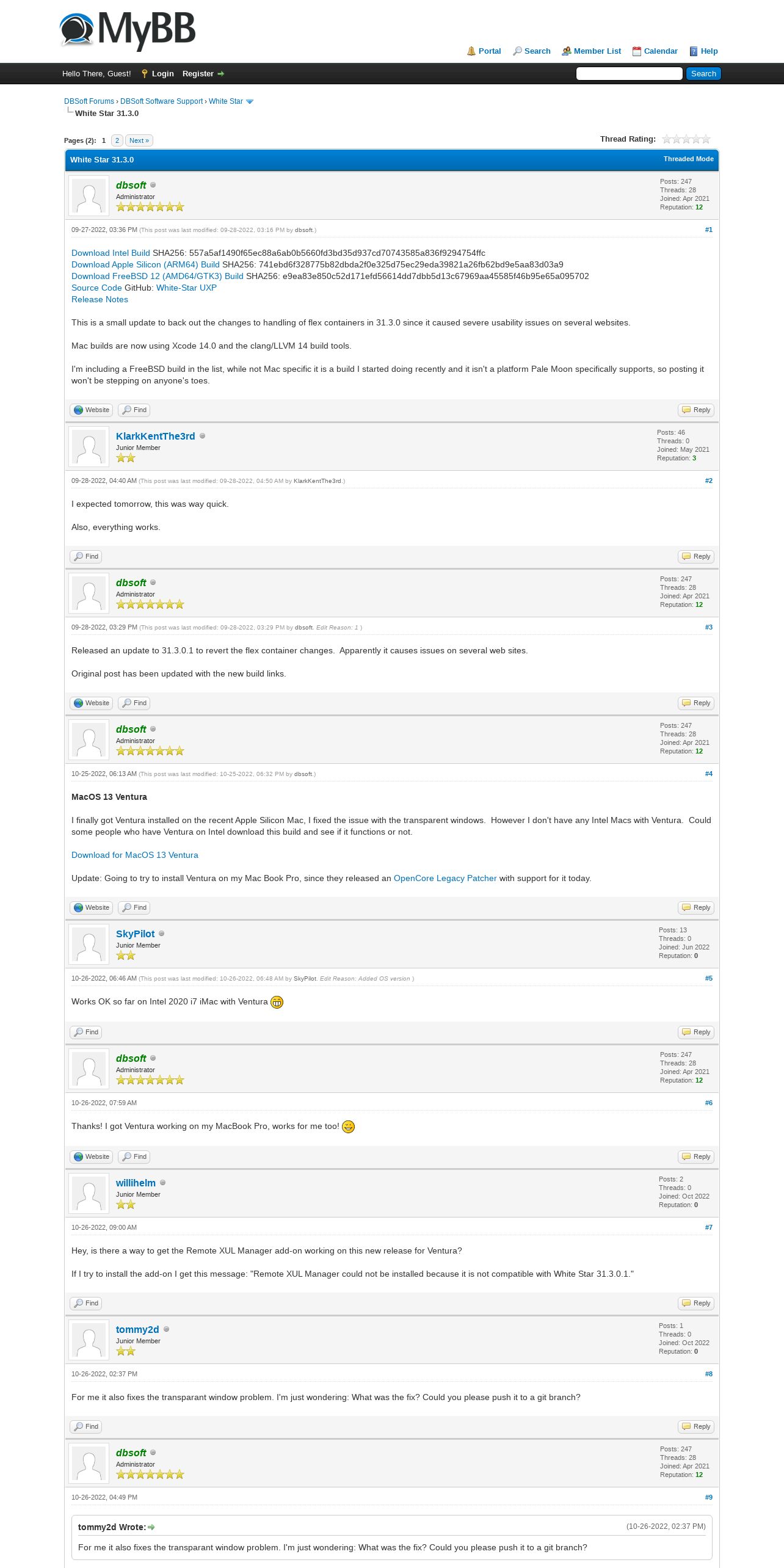
Task: Open OpenCore Legacy Patcher link
Action: (445, 878)
